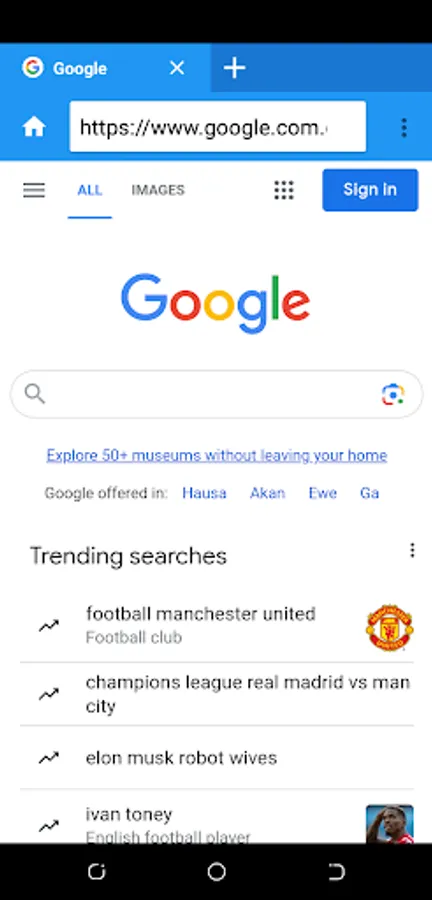The height and width of the screenshot is (900, 432).
Task: Open the Explore 50+ museums link
Action: click(x=217, y=455)
